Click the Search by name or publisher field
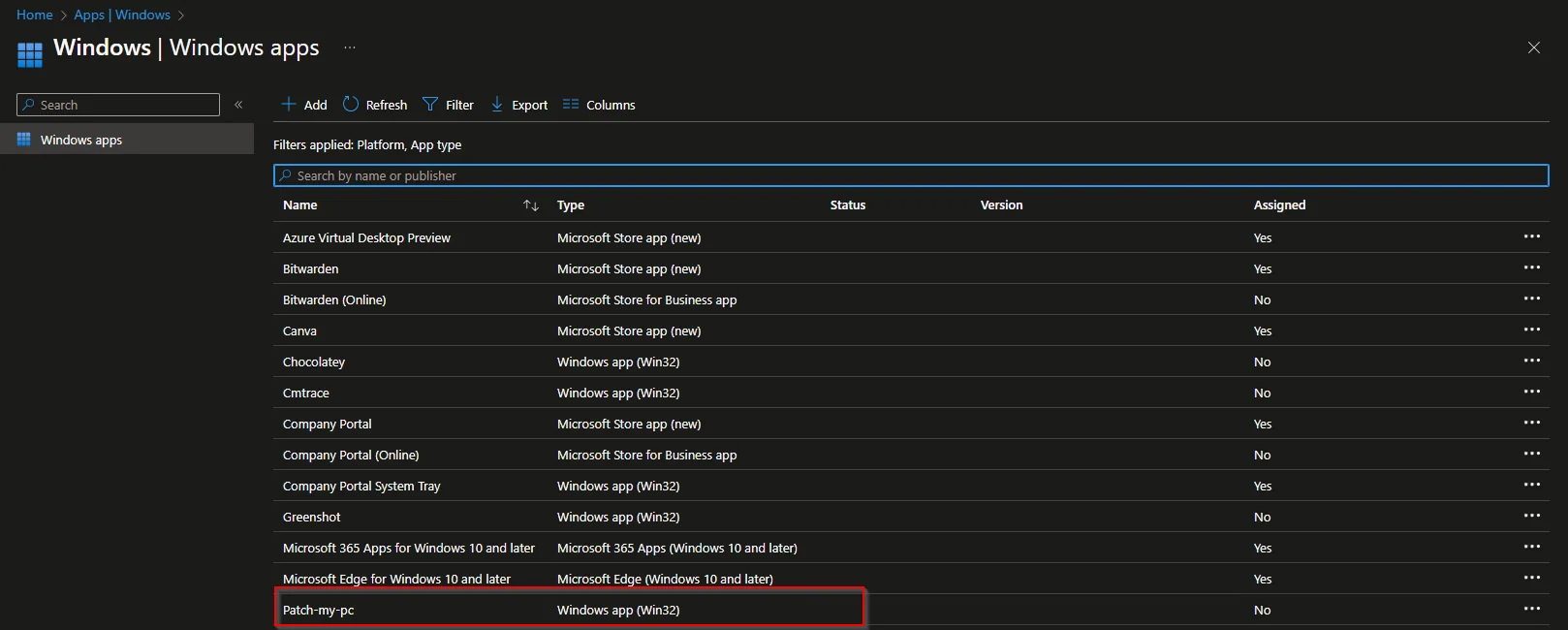 911,175
